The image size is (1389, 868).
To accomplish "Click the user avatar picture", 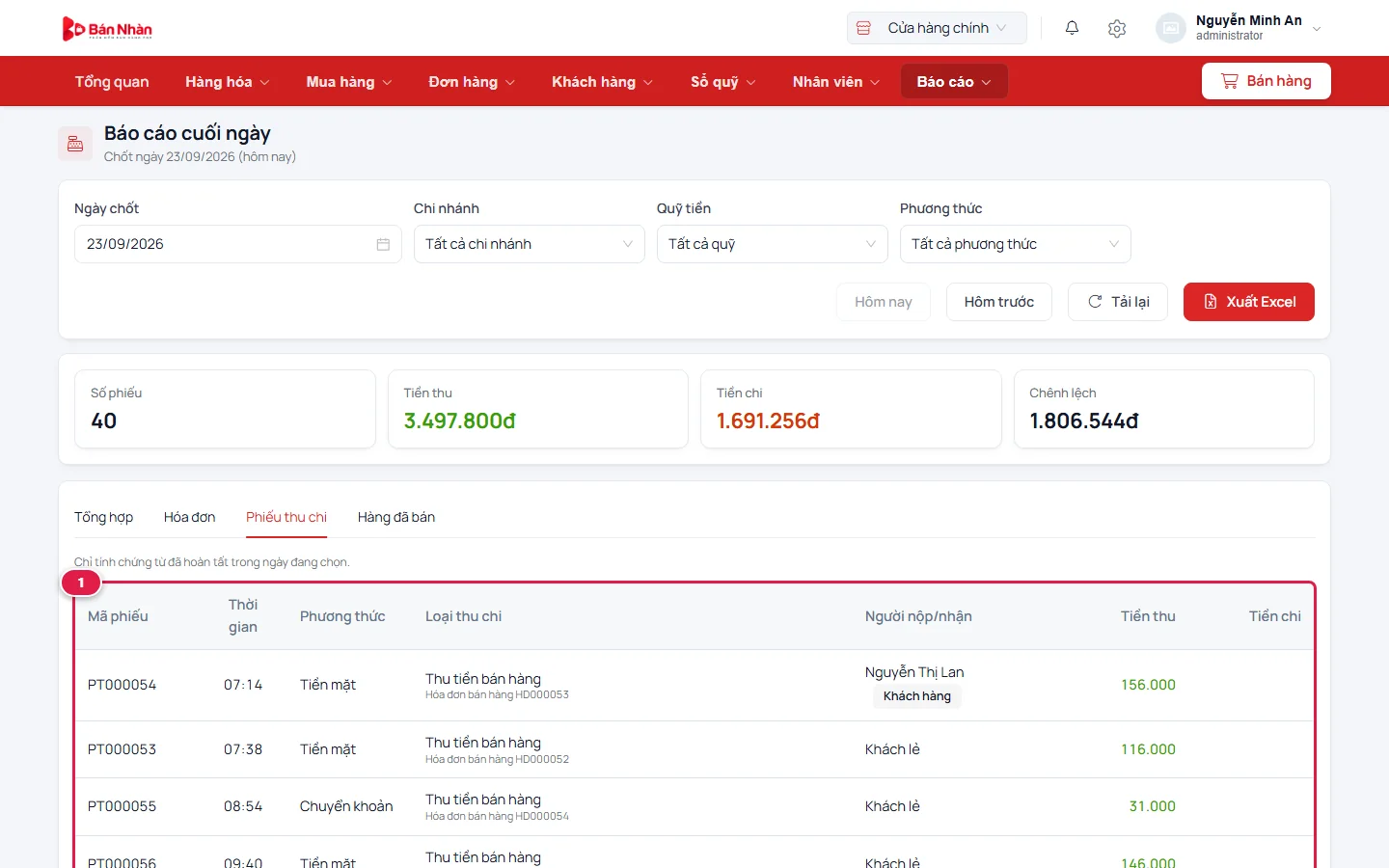I will tap(1171, 28).
